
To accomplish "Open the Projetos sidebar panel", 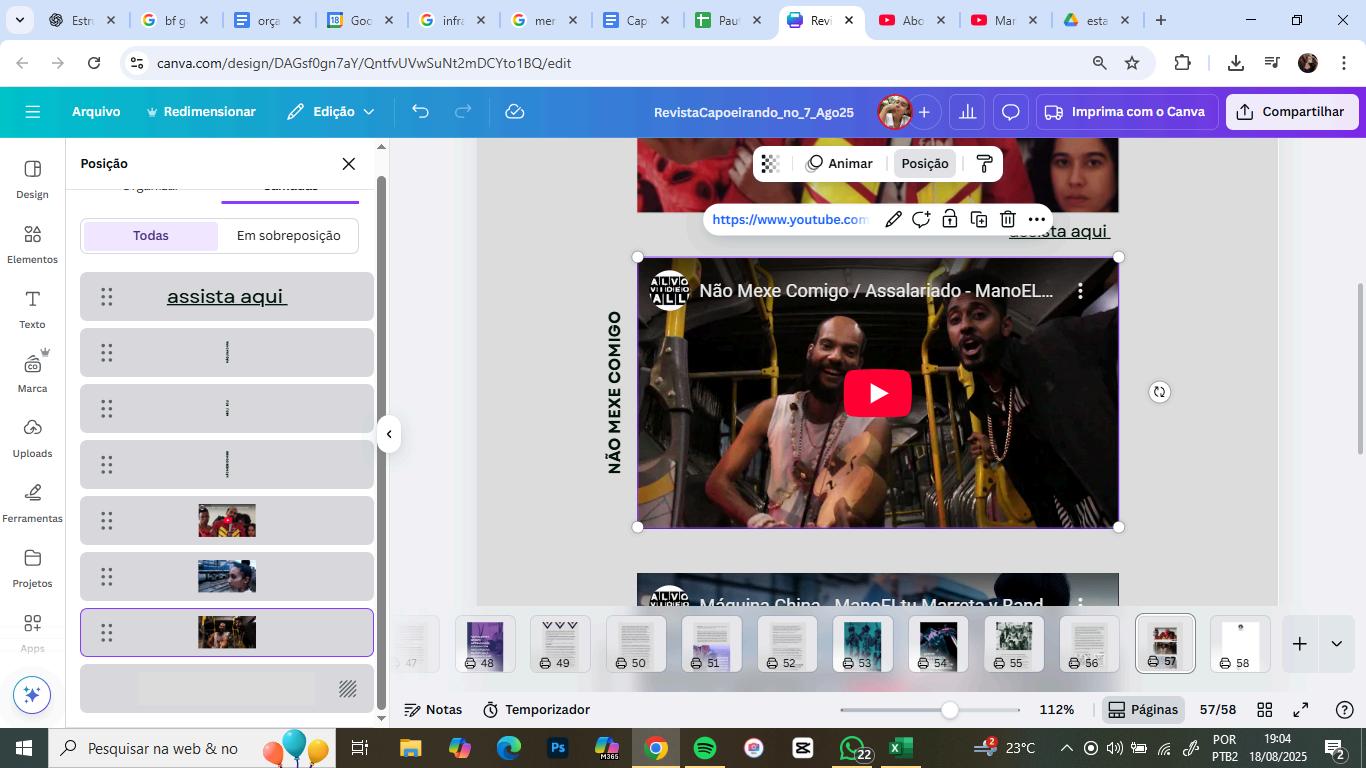I will 32,568.
